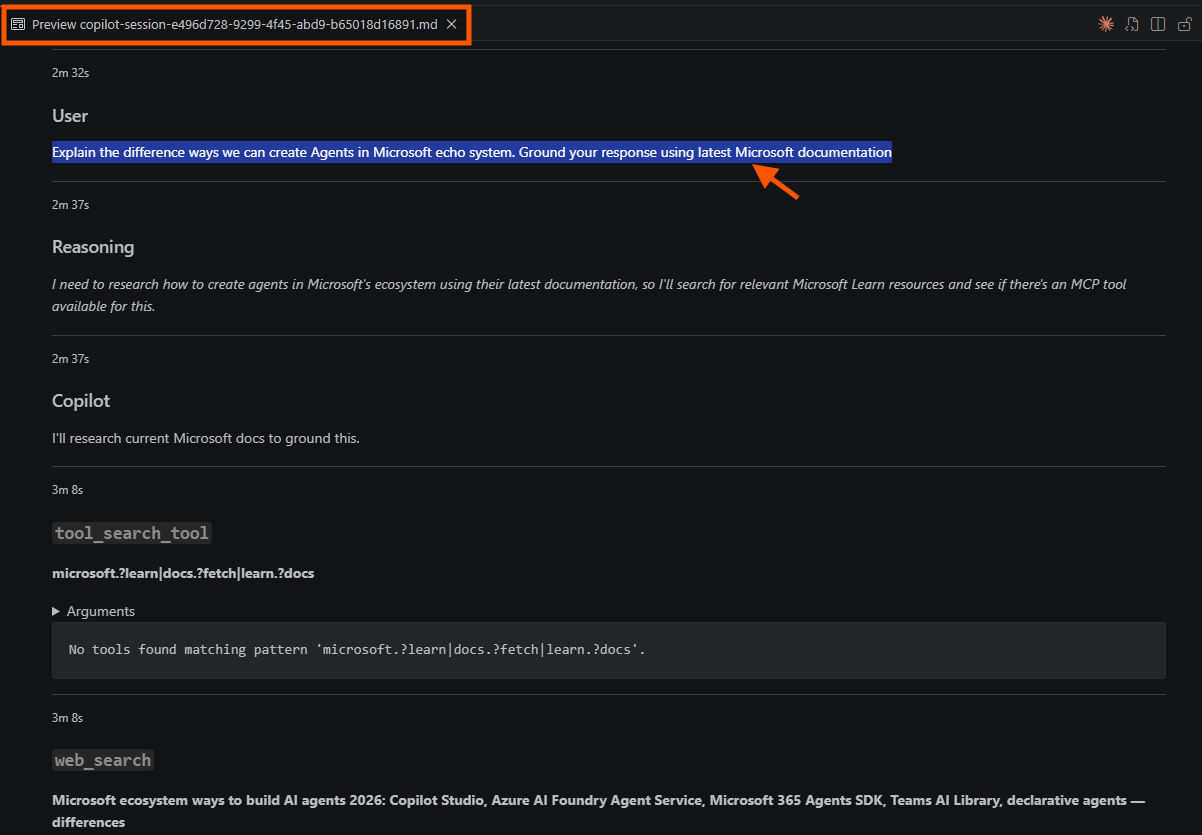
Task: Click the web_search code label
Action: point(103,760)
